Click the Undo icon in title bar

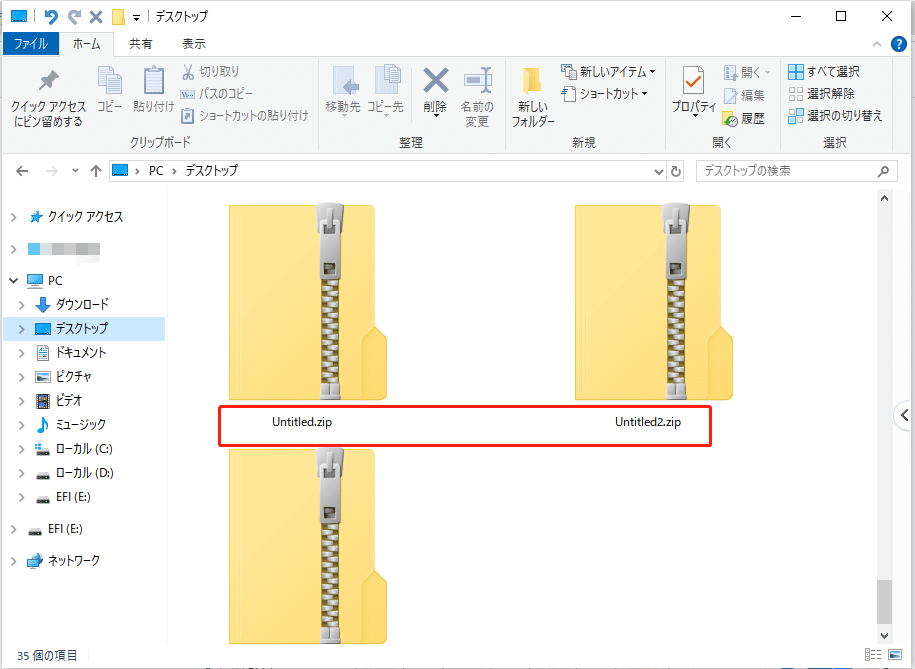point(51,16)
